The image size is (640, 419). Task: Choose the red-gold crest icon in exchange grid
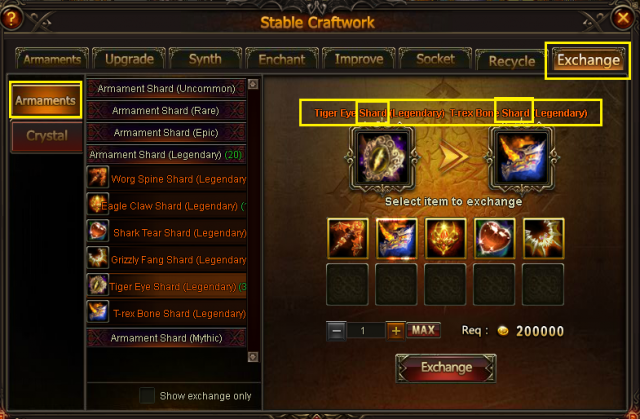445,239
